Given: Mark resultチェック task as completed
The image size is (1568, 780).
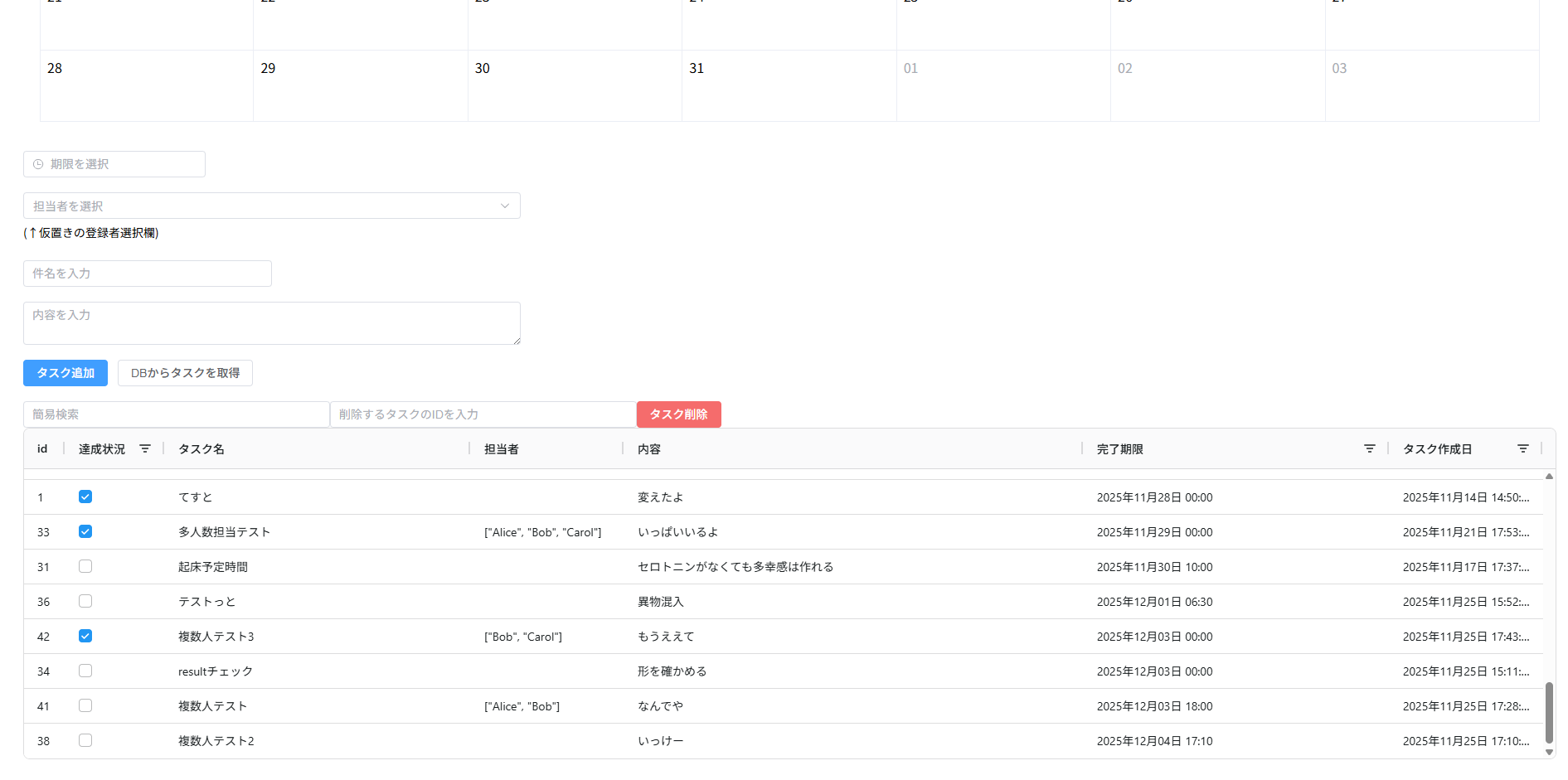Looking at the screenshot, I should [85, 671].
